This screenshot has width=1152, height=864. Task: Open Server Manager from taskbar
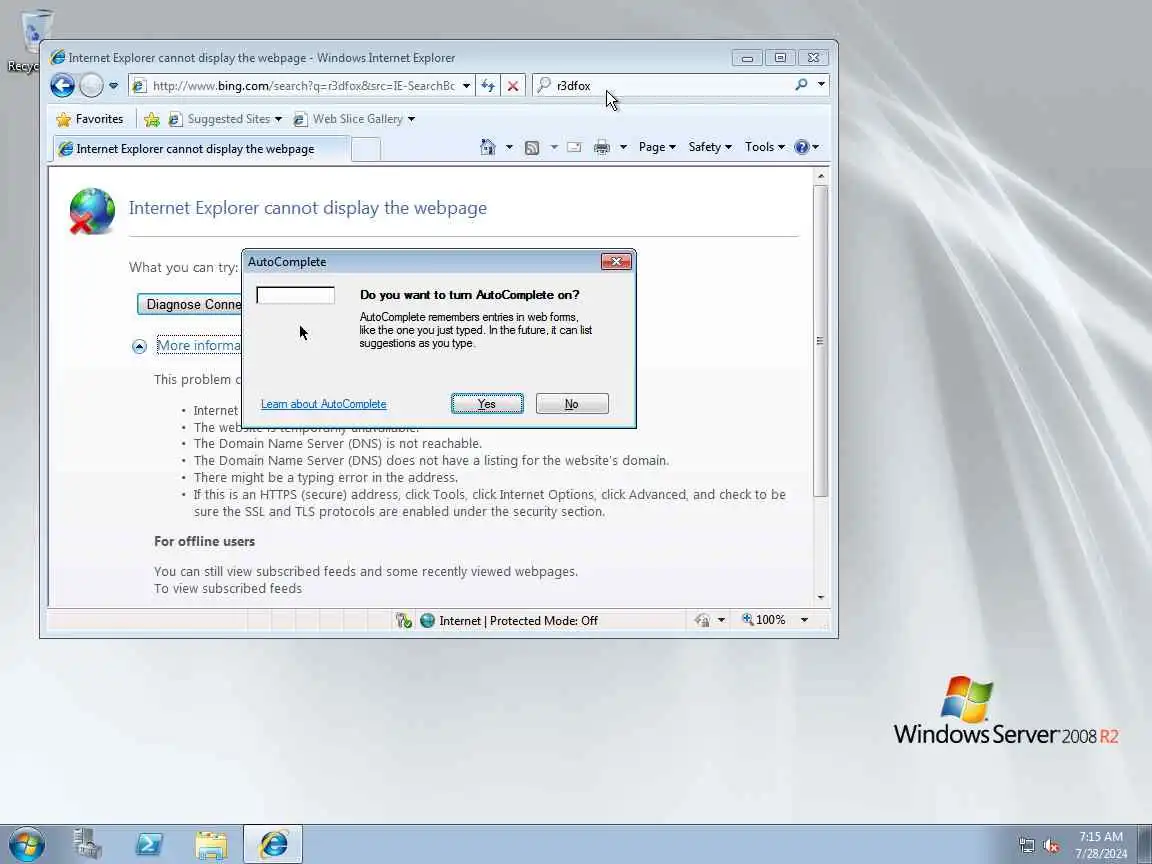click(87, 844)
